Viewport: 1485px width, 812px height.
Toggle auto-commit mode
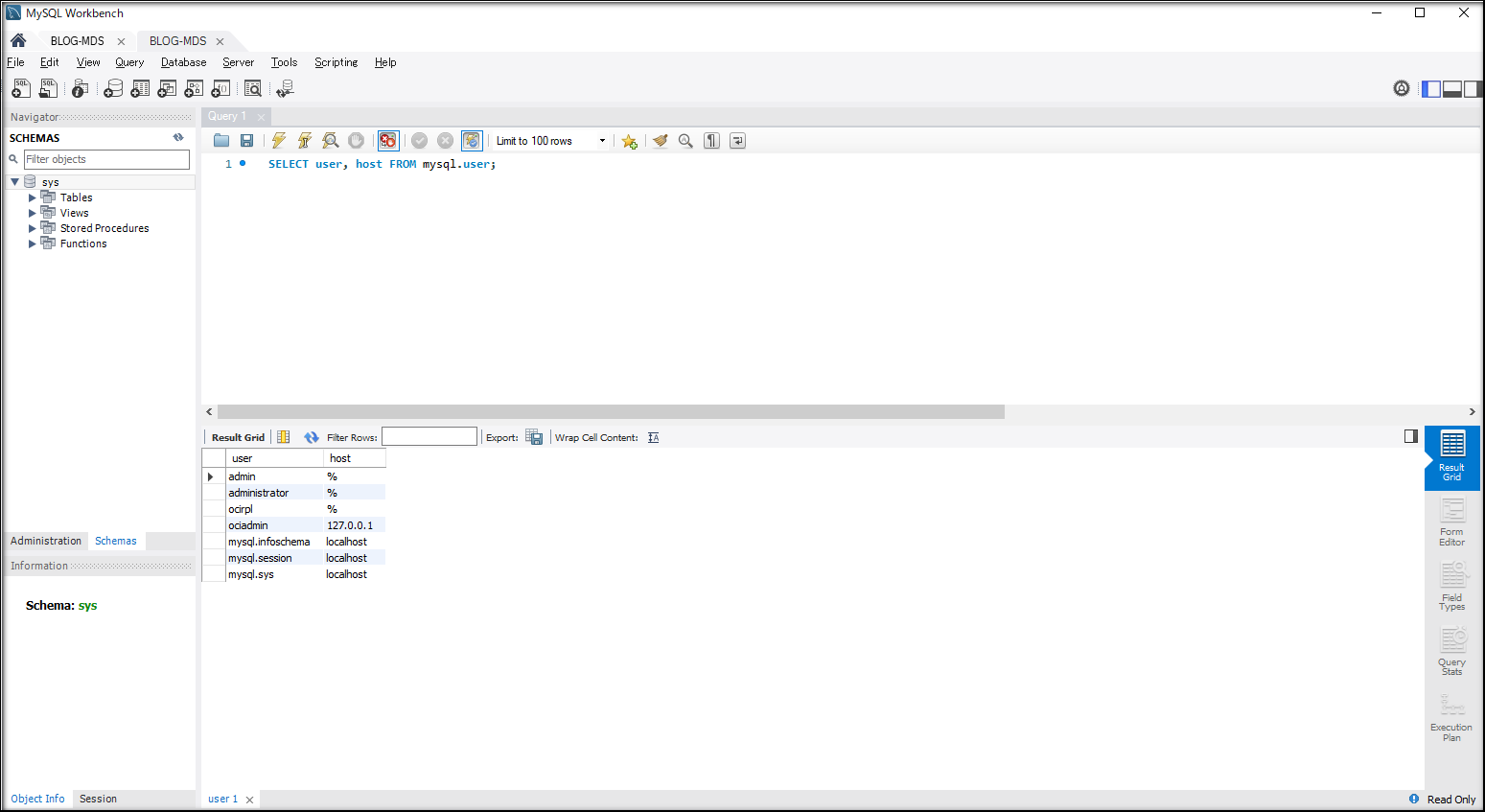(472, 141)
